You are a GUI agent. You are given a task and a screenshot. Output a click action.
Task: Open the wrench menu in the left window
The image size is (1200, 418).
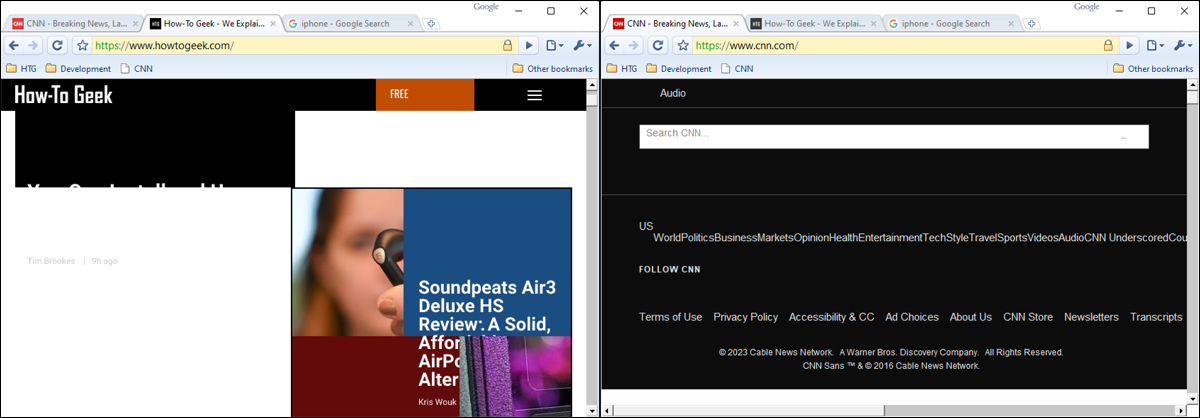[582, 45]
